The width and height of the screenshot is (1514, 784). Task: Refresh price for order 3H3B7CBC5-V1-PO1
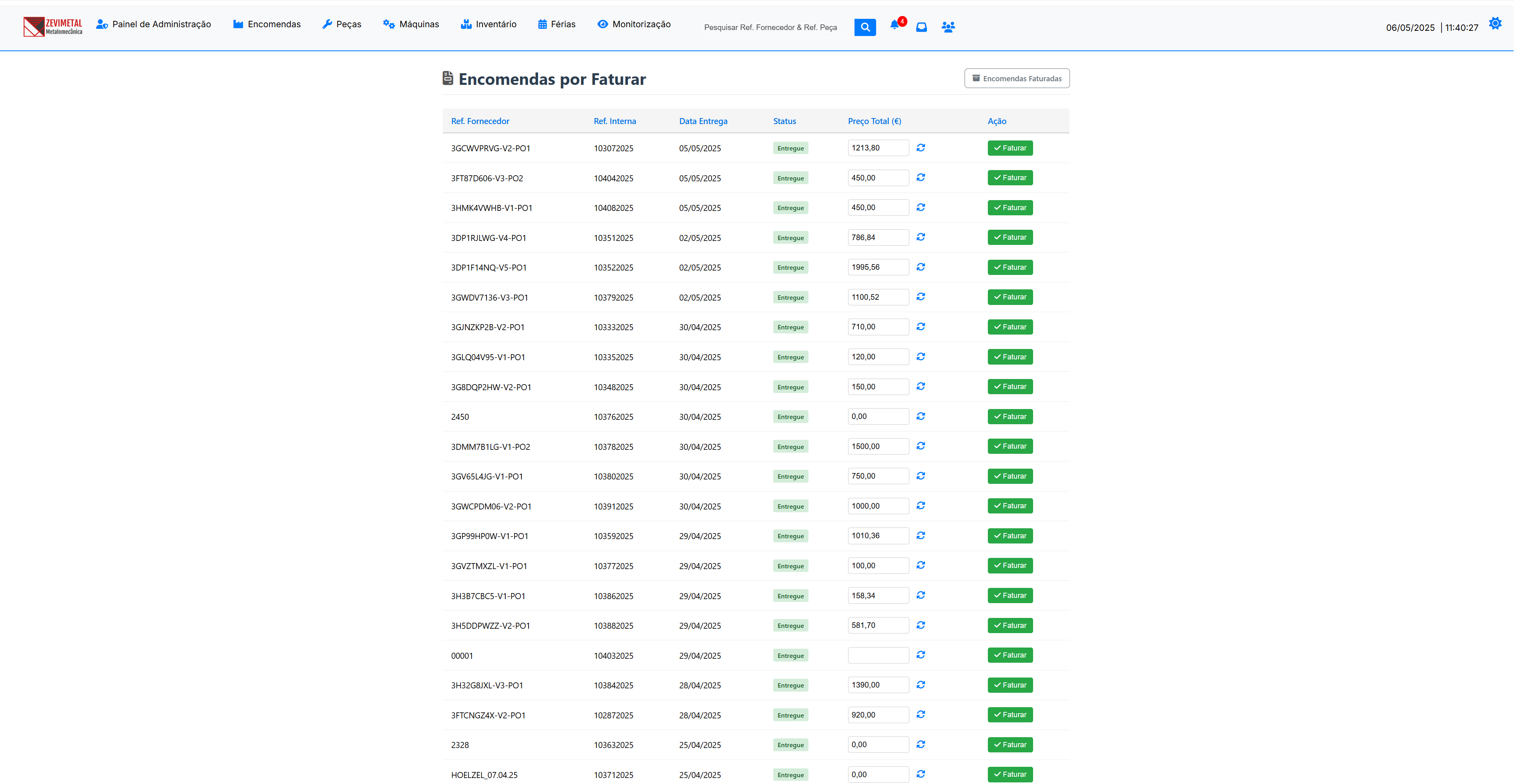tap(921, 595)
